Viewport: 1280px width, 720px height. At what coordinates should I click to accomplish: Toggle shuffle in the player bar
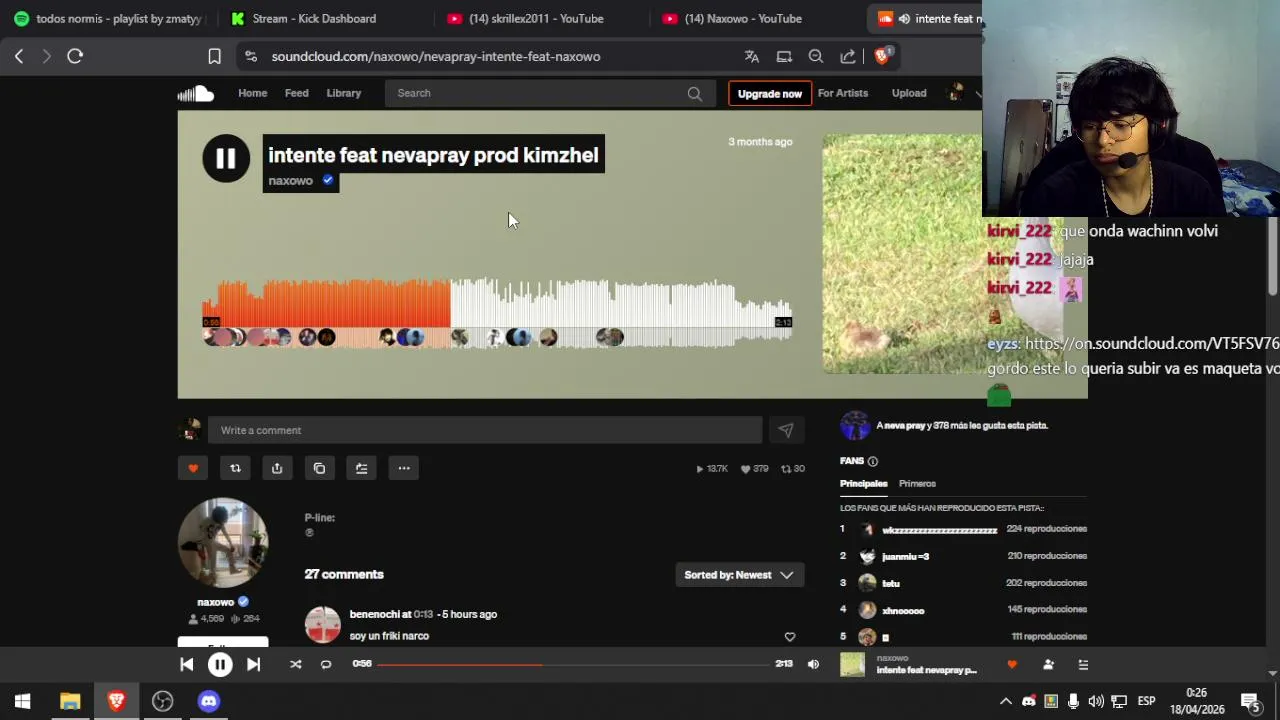pos(295,664)
